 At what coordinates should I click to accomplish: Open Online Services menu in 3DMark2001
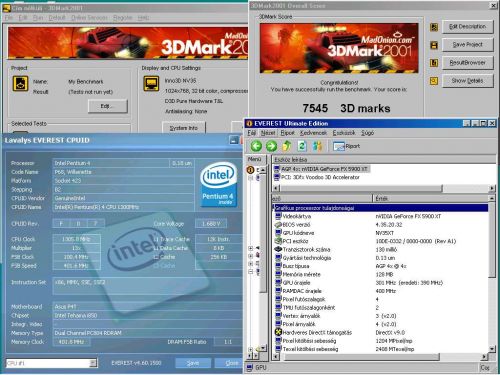tap(89, 17)
